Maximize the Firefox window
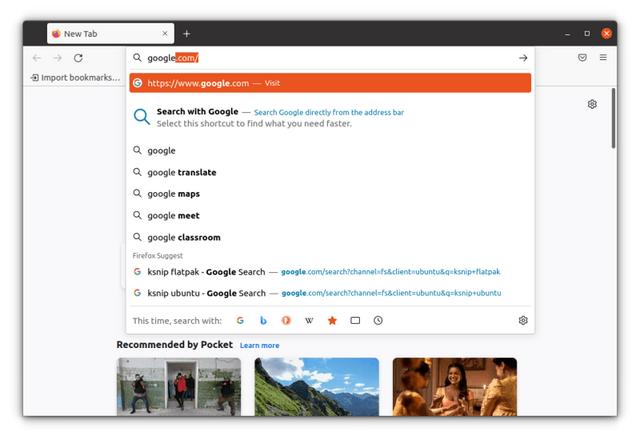The width and height of the screenshot is (640, 440). point(587,33)
